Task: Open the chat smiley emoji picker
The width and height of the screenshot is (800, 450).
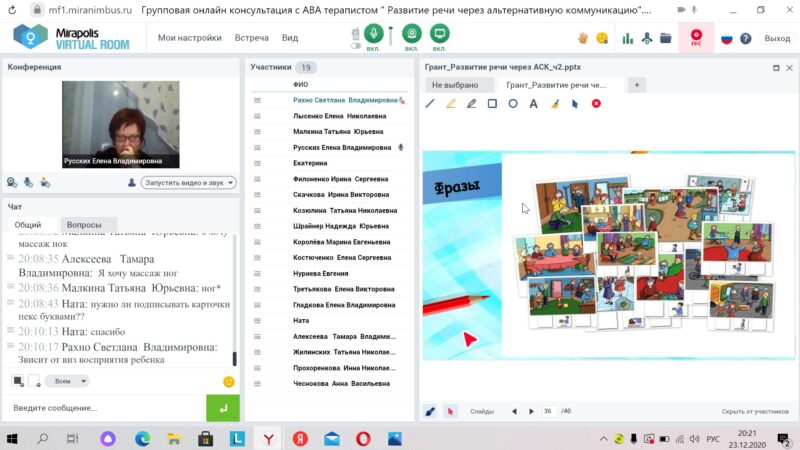Action: [229, 382]
